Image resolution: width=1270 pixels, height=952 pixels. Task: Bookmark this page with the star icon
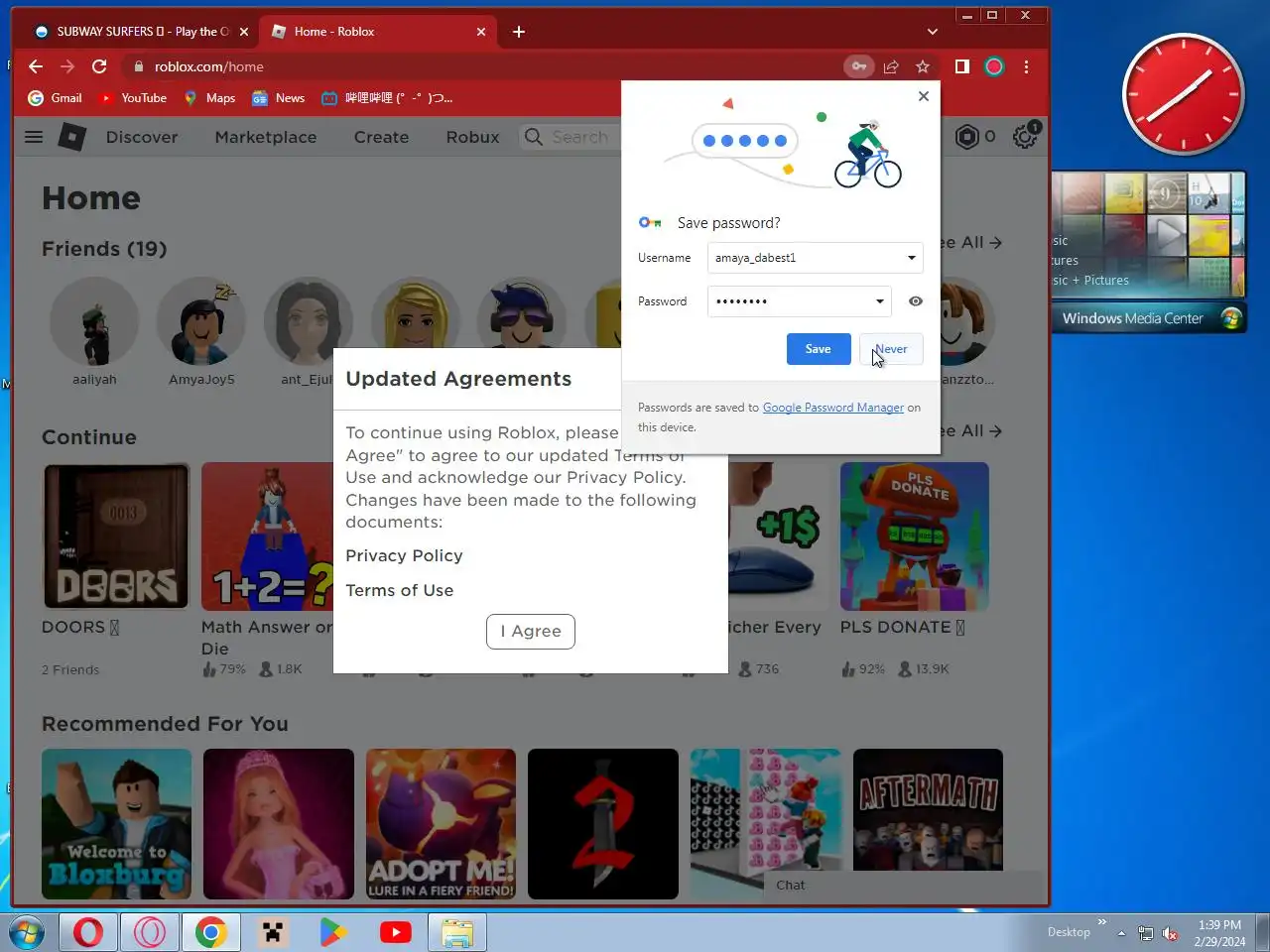tap(923, 66)
